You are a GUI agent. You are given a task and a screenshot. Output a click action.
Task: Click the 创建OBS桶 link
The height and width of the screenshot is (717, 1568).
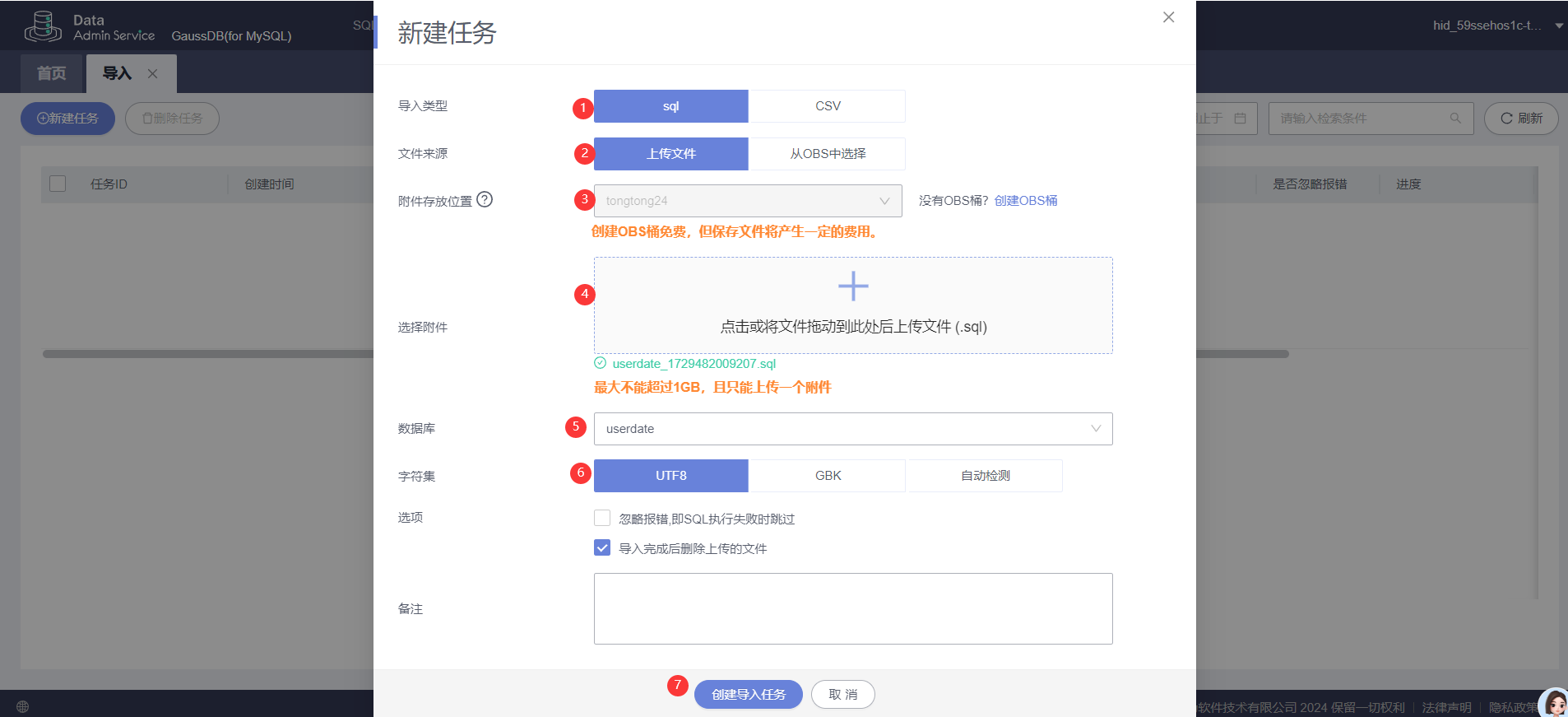1026,201
